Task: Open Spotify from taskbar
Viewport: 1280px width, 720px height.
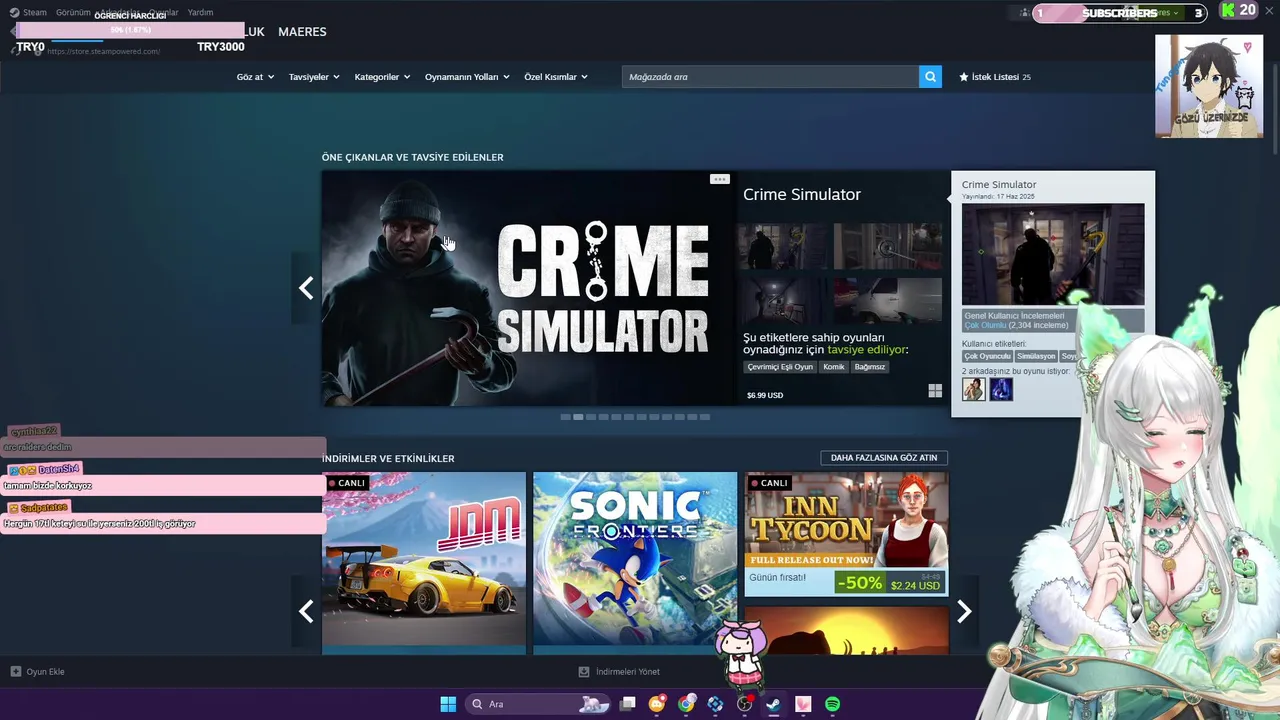Action: point(832,704)
